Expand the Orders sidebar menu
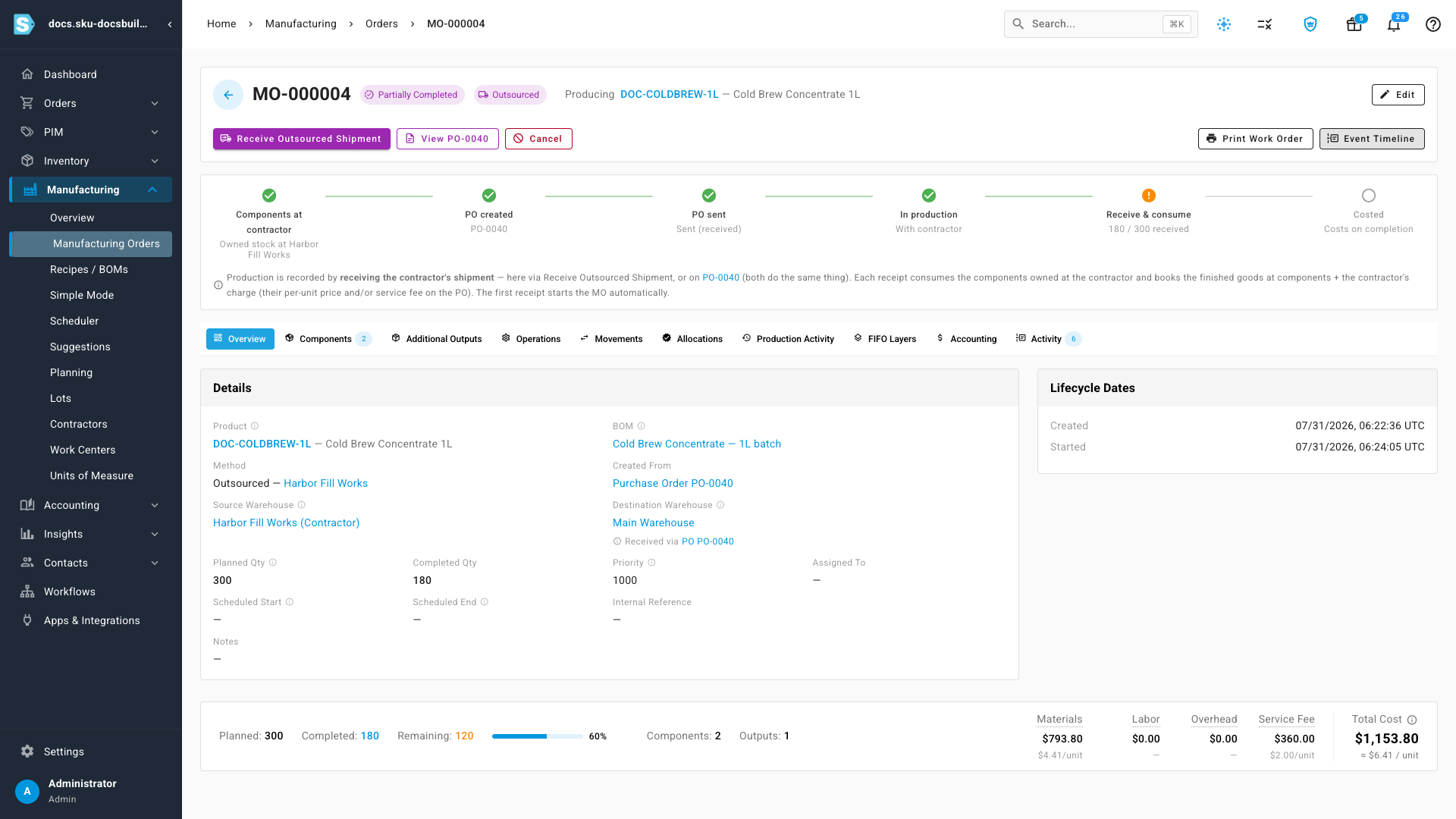The width and height of the screenshot is (1456, 819). click(91, 103)
